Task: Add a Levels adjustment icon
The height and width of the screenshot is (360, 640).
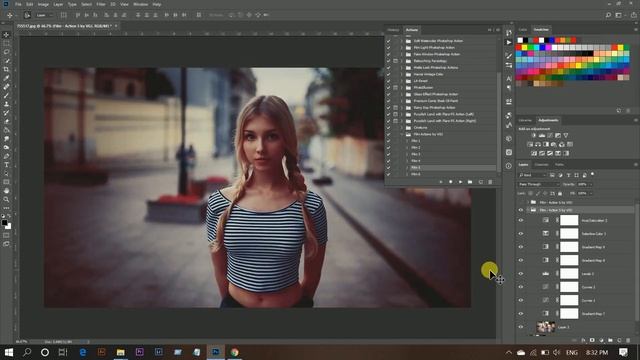Action: click(x=542, y=136)
